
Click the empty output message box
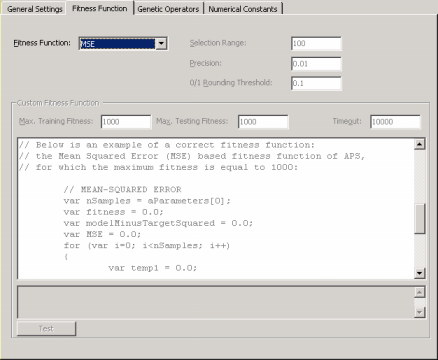216,302
